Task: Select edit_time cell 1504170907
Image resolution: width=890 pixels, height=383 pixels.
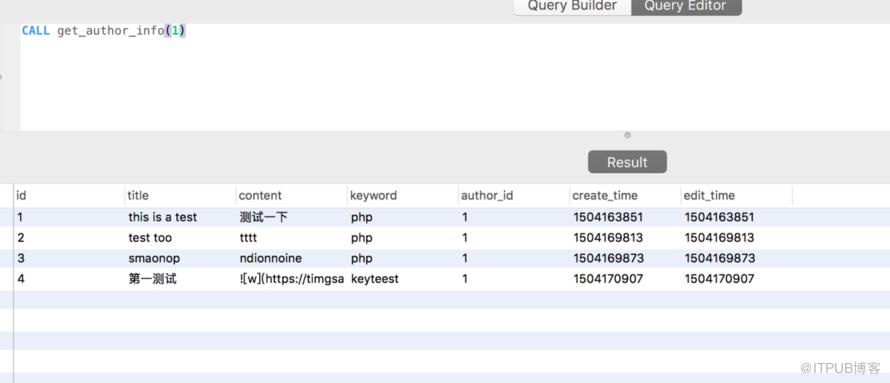Action: (x=719, y=279)
